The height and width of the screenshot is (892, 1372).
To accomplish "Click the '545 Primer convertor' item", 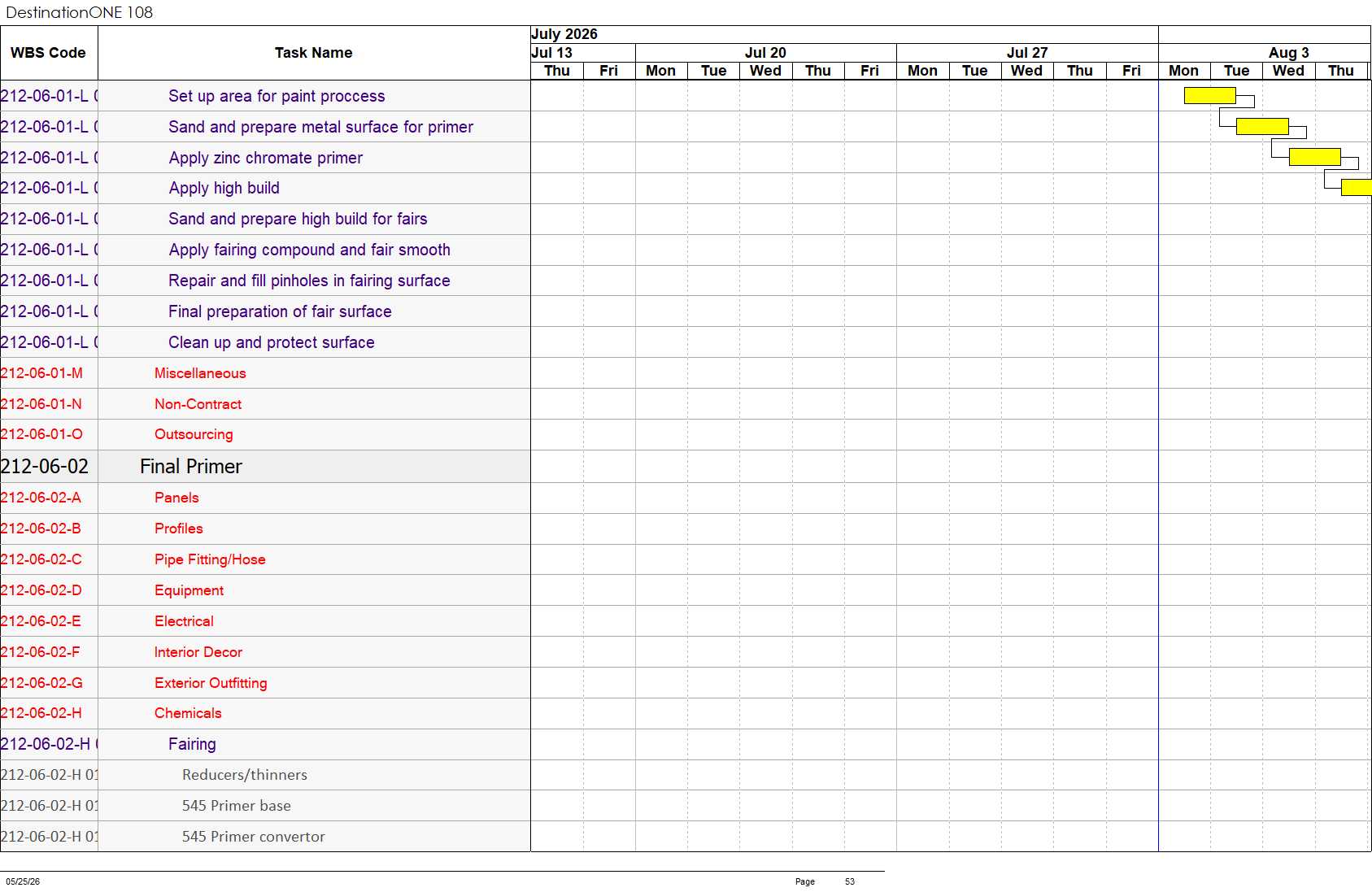I will [x=254, y=837].
